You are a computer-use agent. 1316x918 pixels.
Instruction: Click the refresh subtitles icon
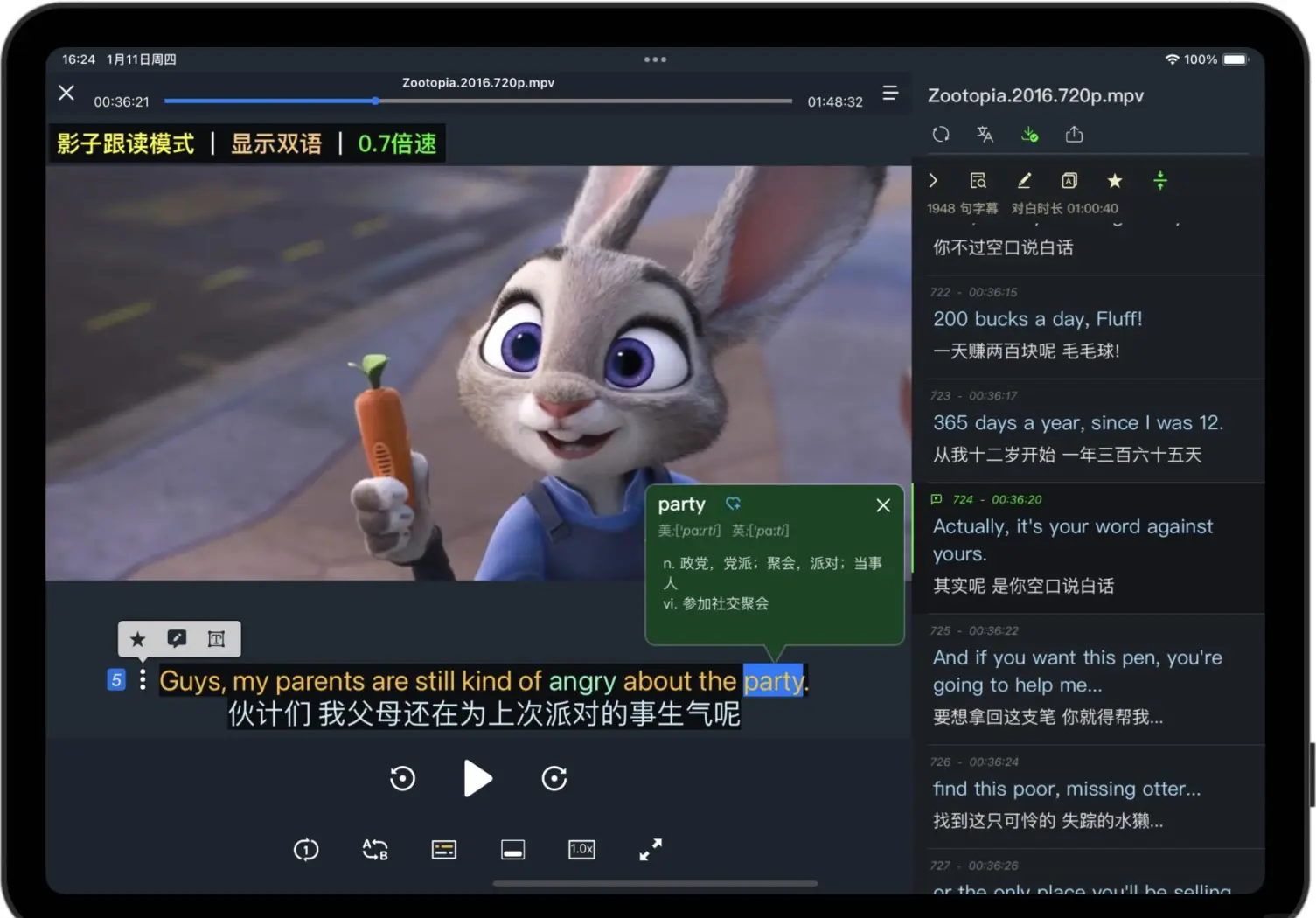(x=941, y=135)
